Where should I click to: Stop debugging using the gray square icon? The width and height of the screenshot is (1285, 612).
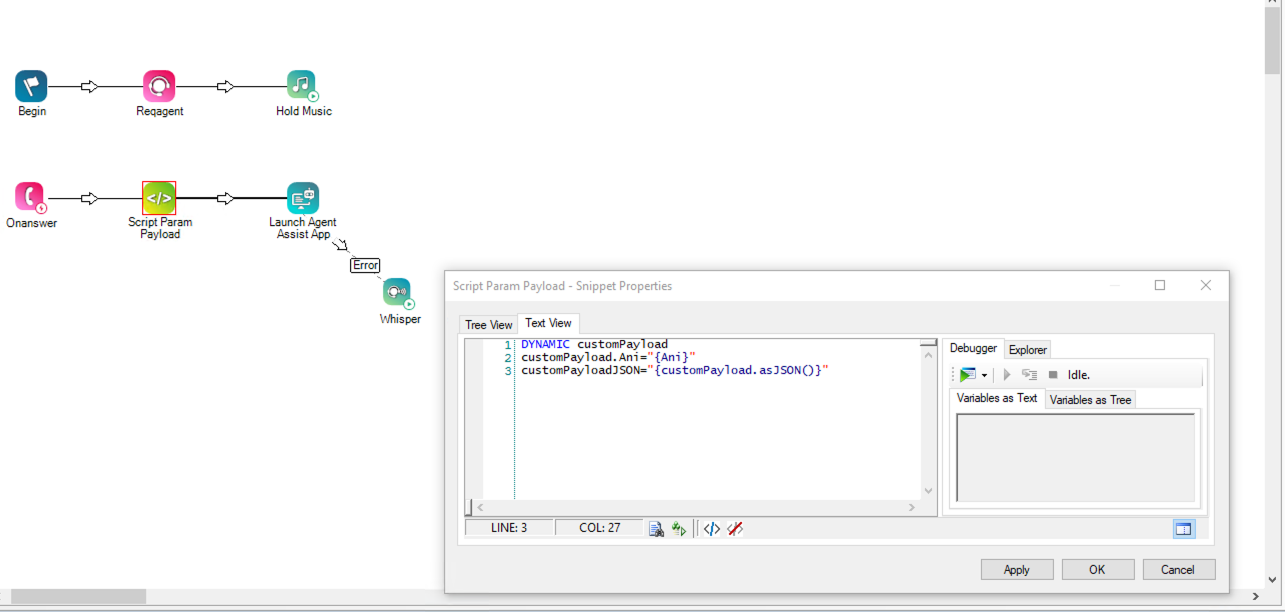click(1052, 374)
